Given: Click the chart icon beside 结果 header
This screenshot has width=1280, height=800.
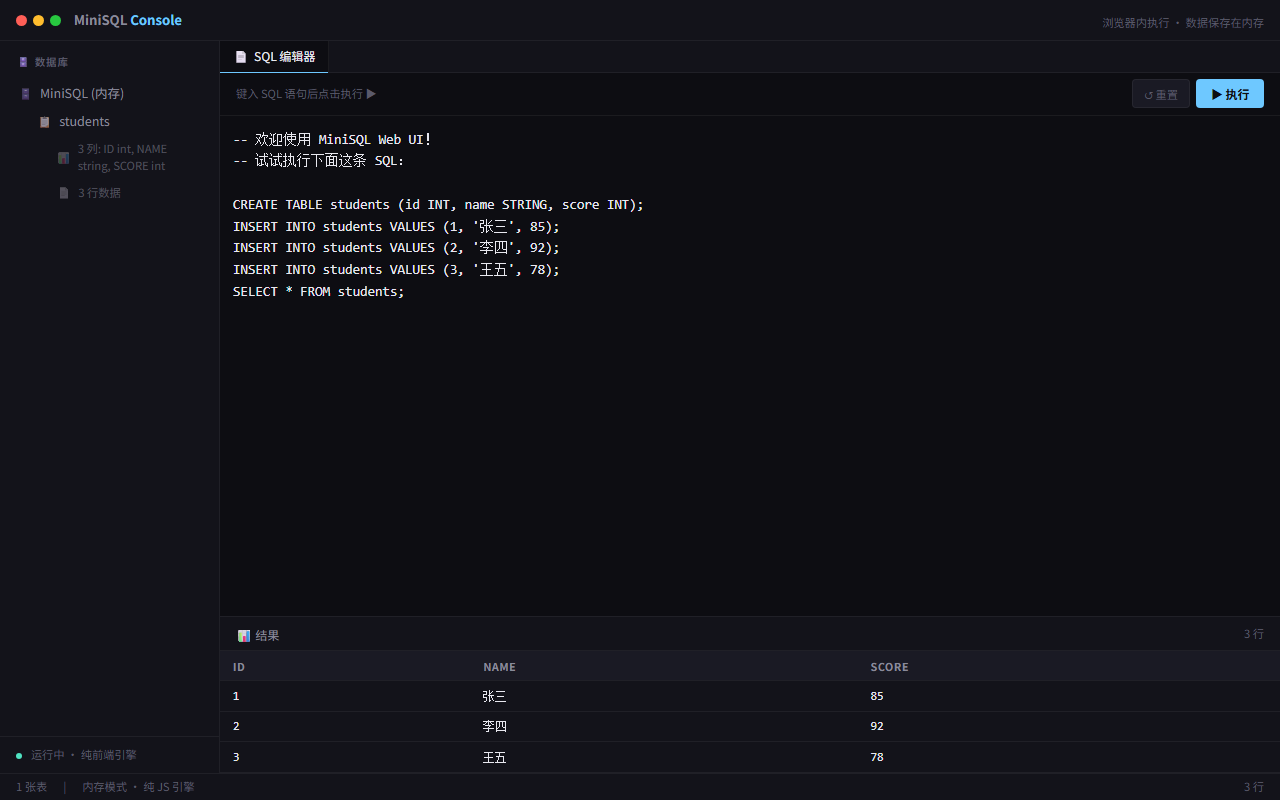Looking at the screenshot, I should point(244,636).
